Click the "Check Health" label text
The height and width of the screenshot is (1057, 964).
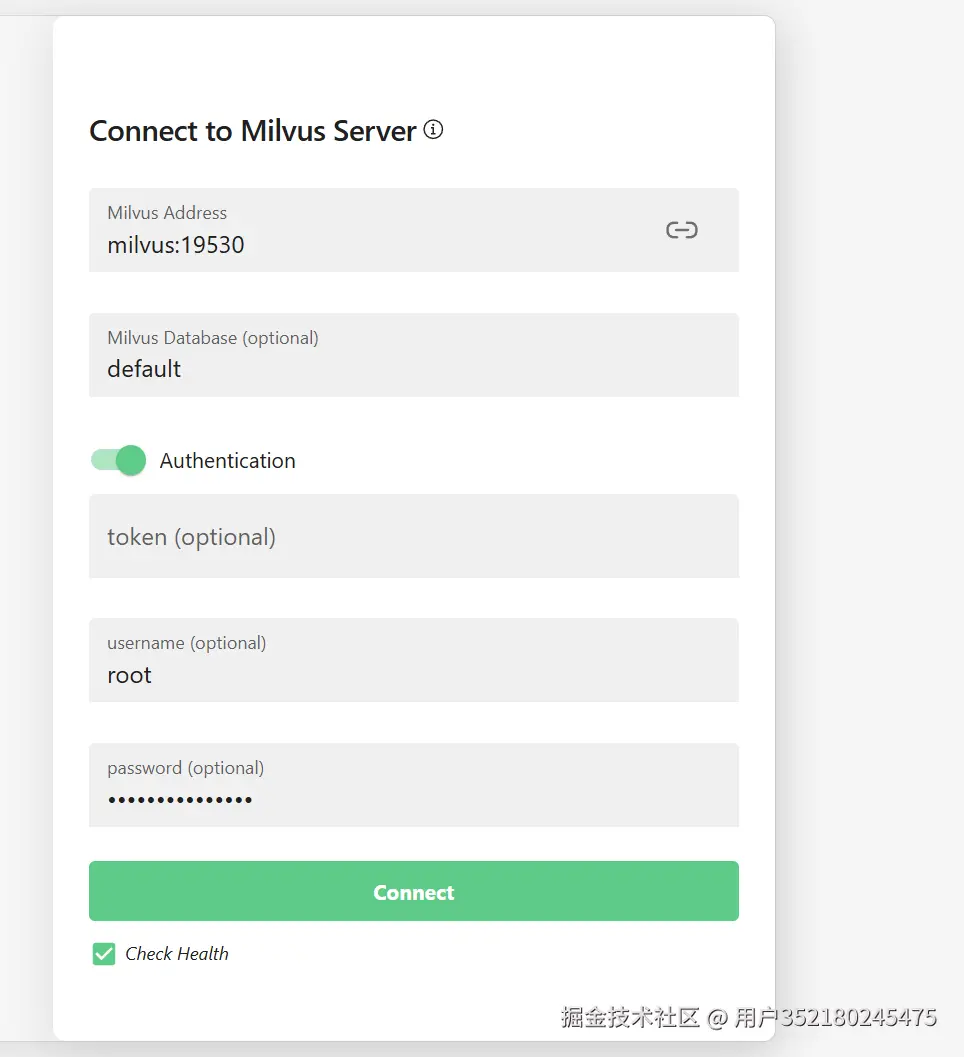click(x=177, y=954)
